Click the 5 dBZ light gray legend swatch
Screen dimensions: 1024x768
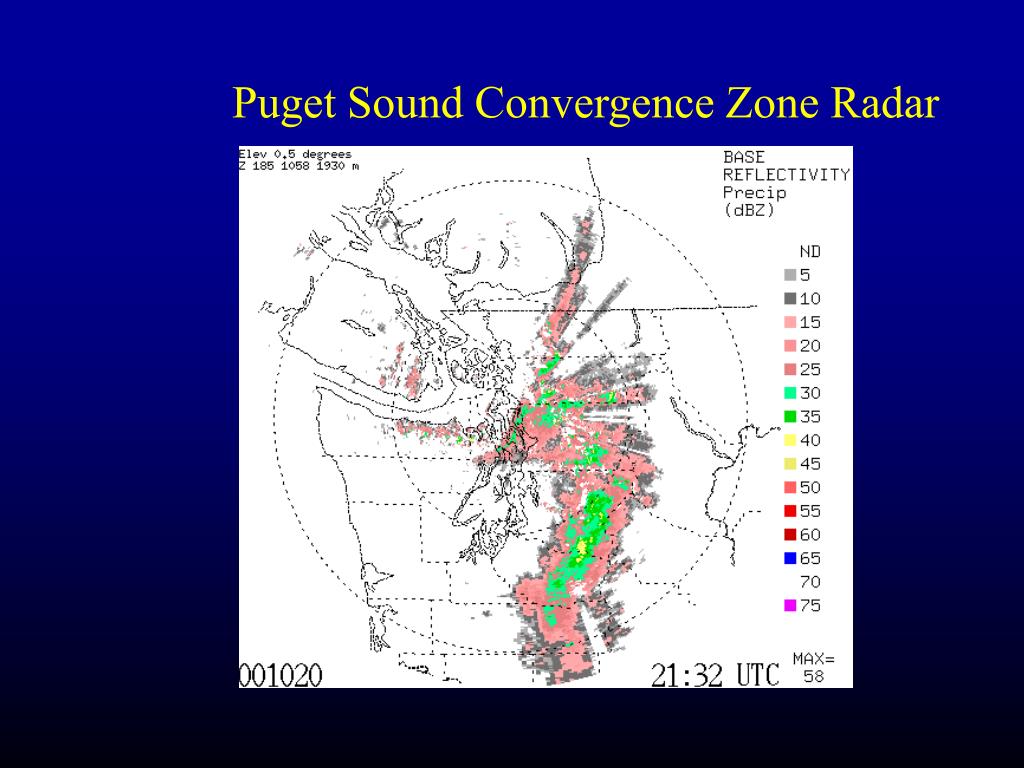pyautogui.click(x=790, y=276)
